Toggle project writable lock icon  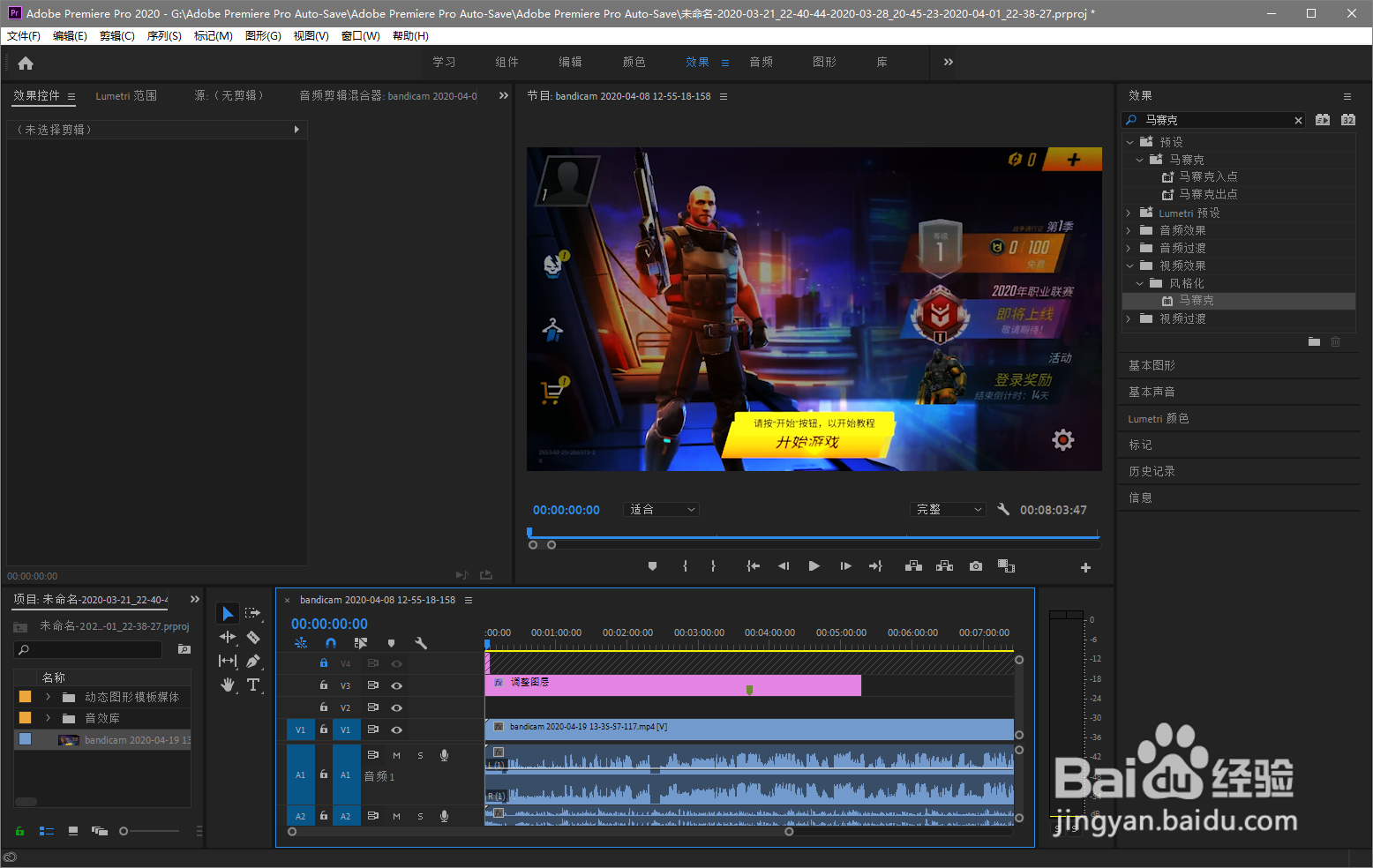(19, 831)
